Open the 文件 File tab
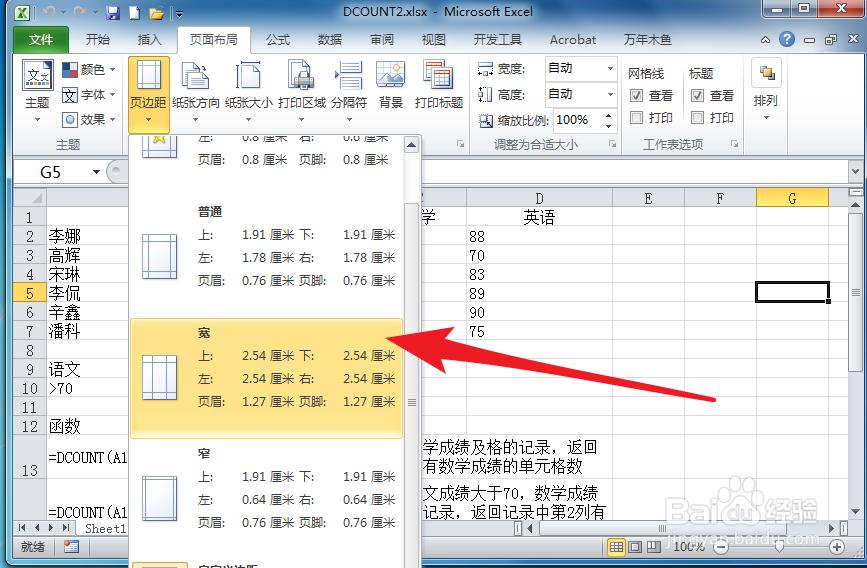 point(41,40)
